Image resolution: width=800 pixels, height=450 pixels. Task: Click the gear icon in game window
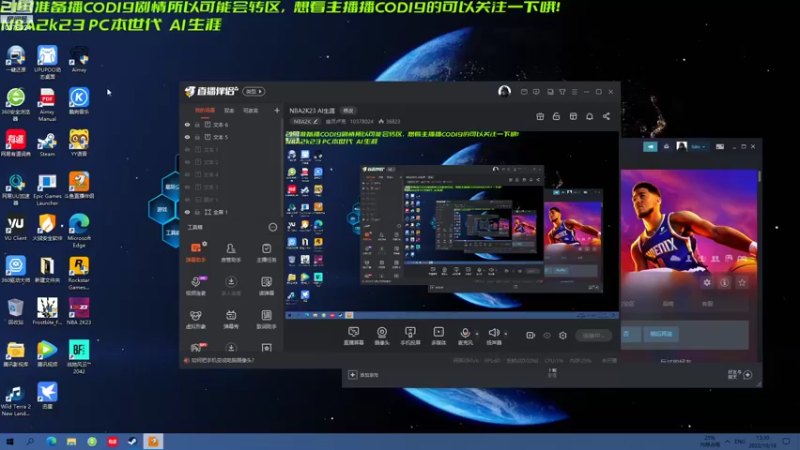(x=707, y=282)
